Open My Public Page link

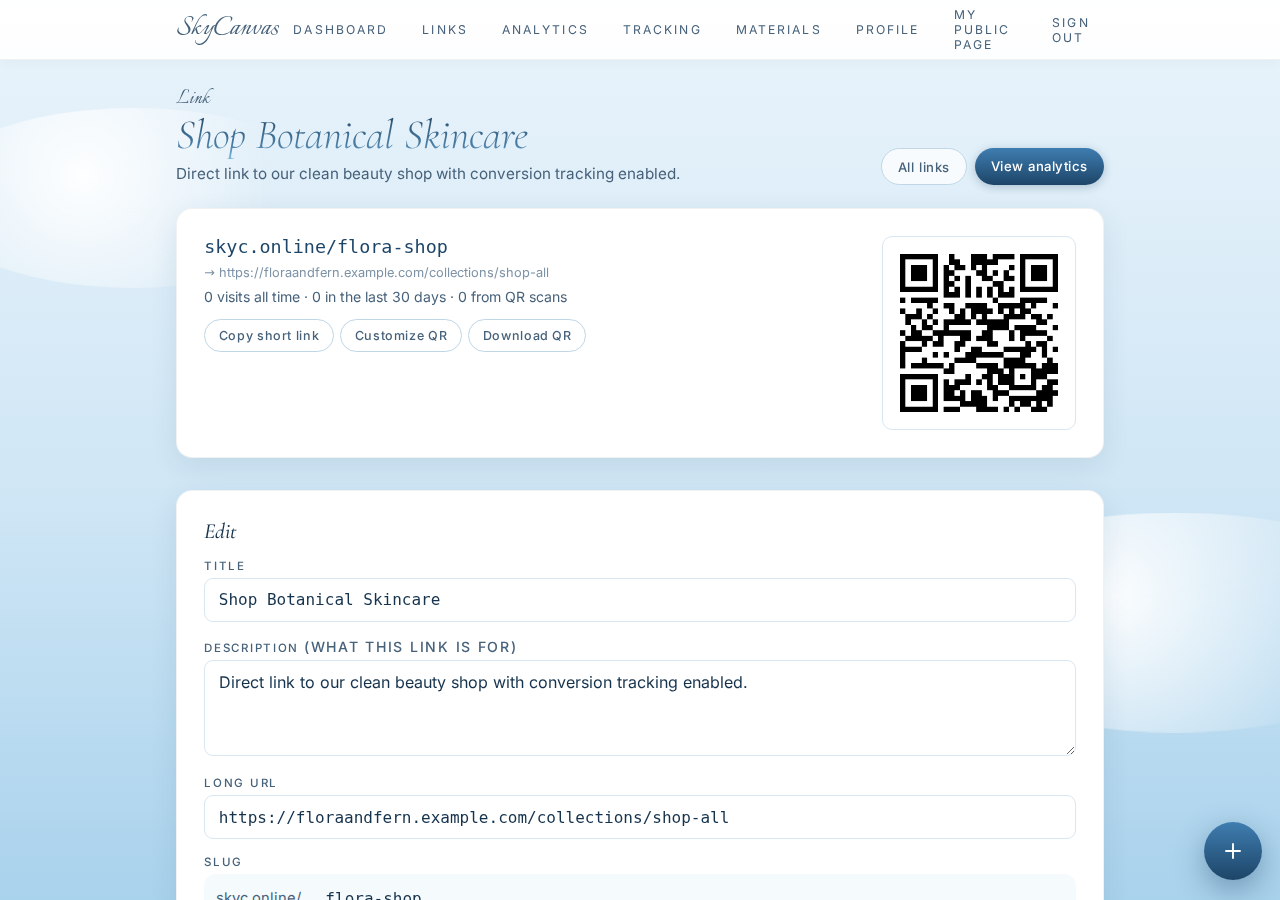click(982, 30)
